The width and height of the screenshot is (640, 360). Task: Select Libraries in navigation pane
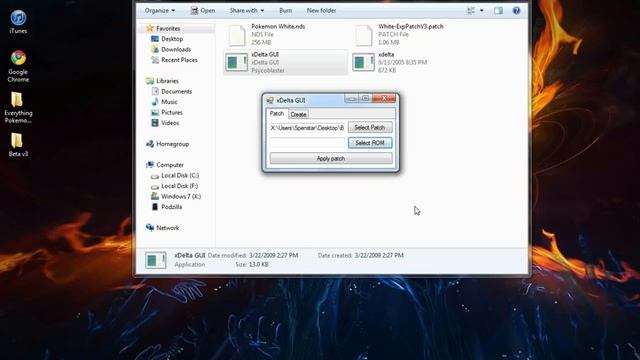(167, 81)
